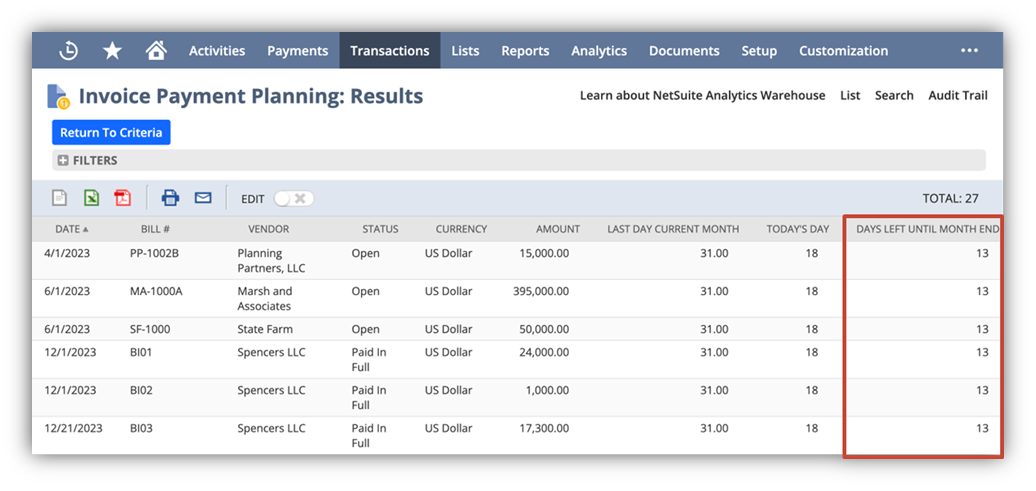
Task: Open the Recent Records clock icon
Action: coord(69,51)
